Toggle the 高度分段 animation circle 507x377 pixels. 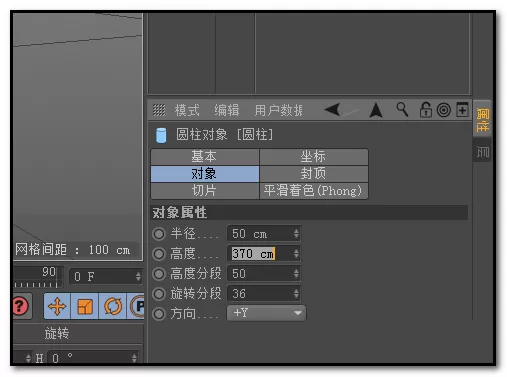click(159, 274)
